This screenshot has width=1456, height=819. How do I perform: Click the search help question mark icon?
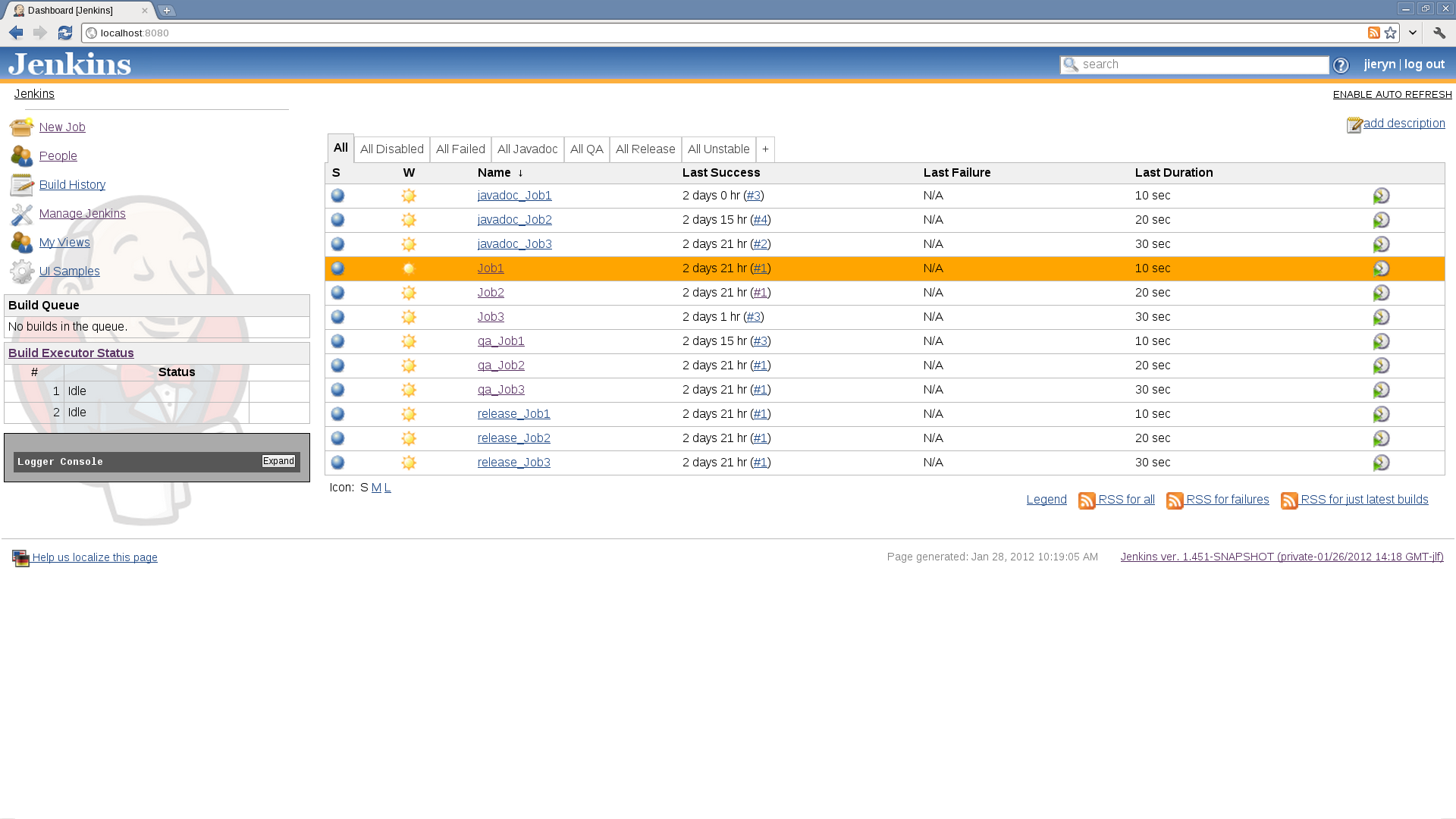pos(1341,65)
